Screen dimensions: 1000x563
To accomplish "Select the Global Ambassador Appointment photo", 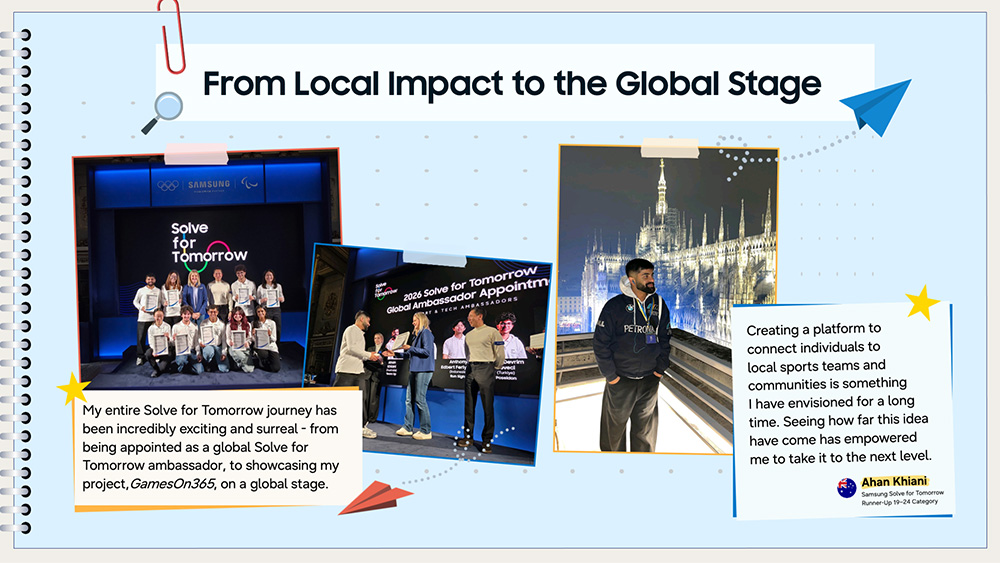I will coord(429,354).
